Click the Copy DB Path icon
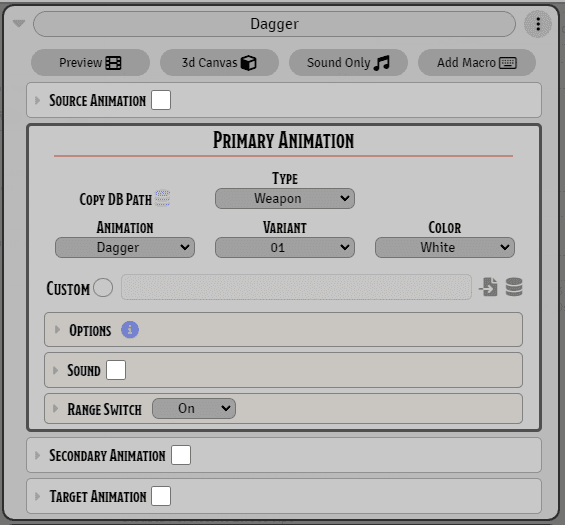 click(x=162, y=199)
